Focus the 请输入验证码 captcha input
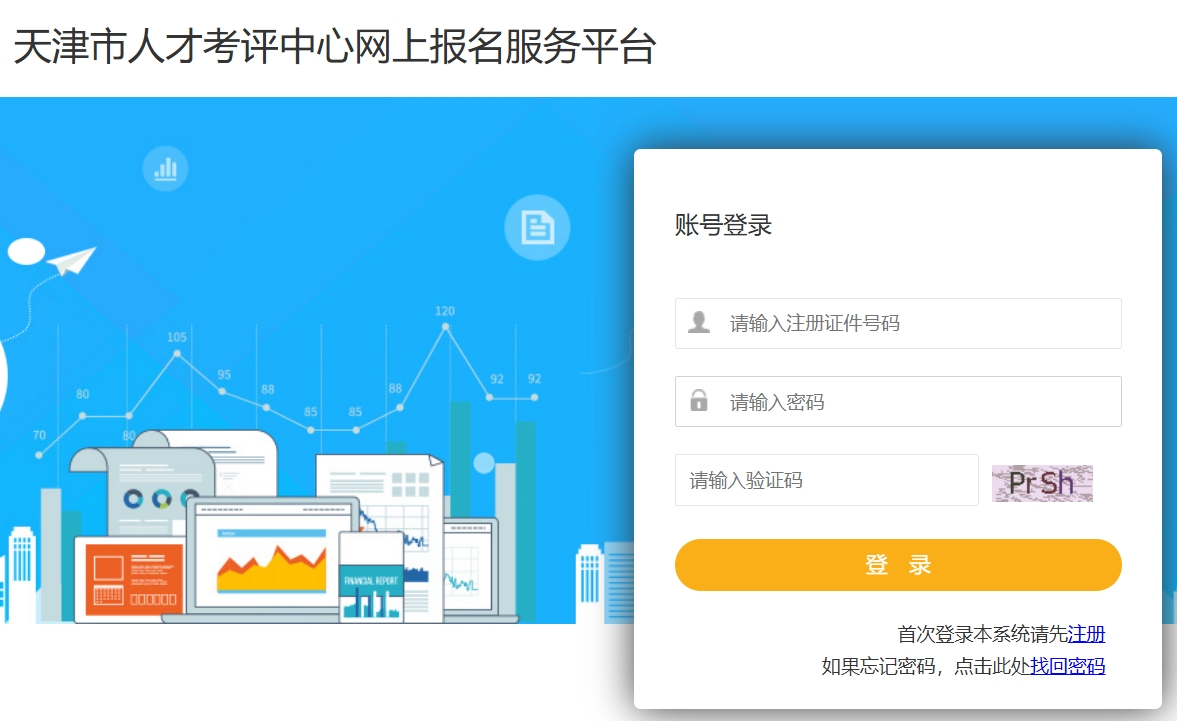Viewport: 1177px width, 721px height. (x=826, y=479)
